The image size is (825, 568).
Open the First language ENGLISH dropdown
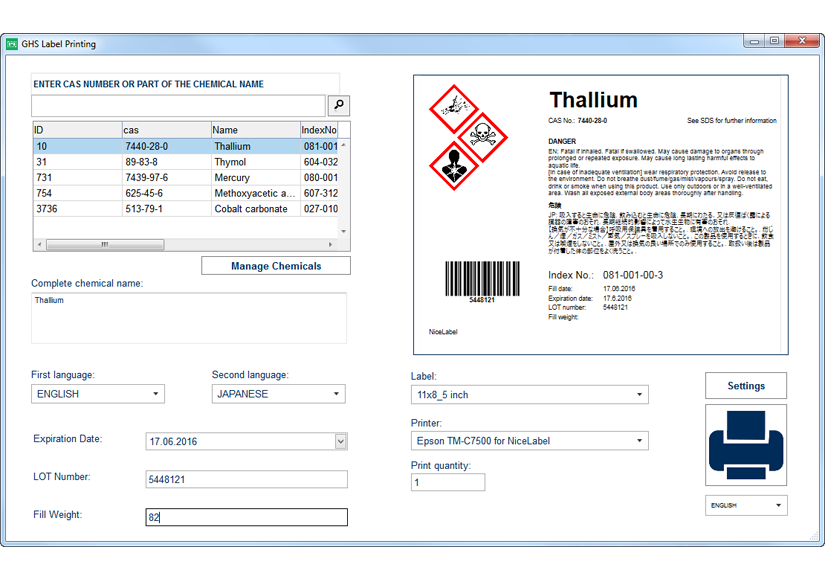tap(98, 394)
